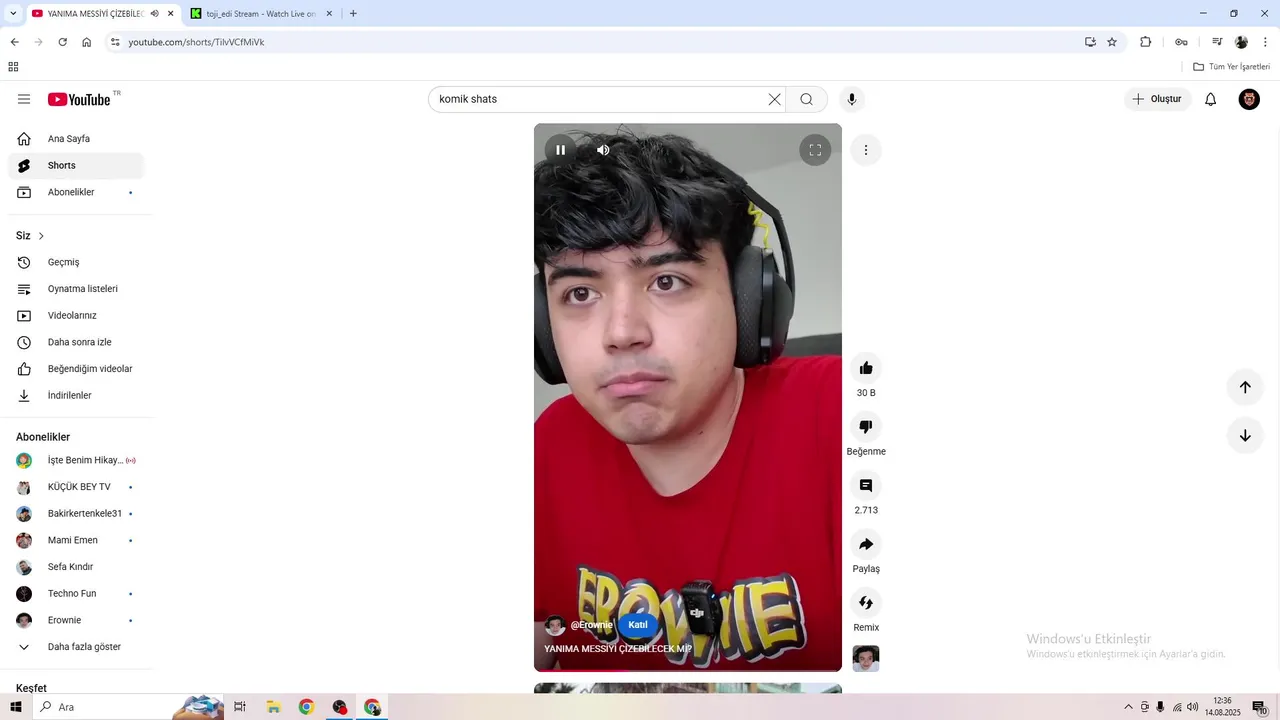Go back in browser

14,42
